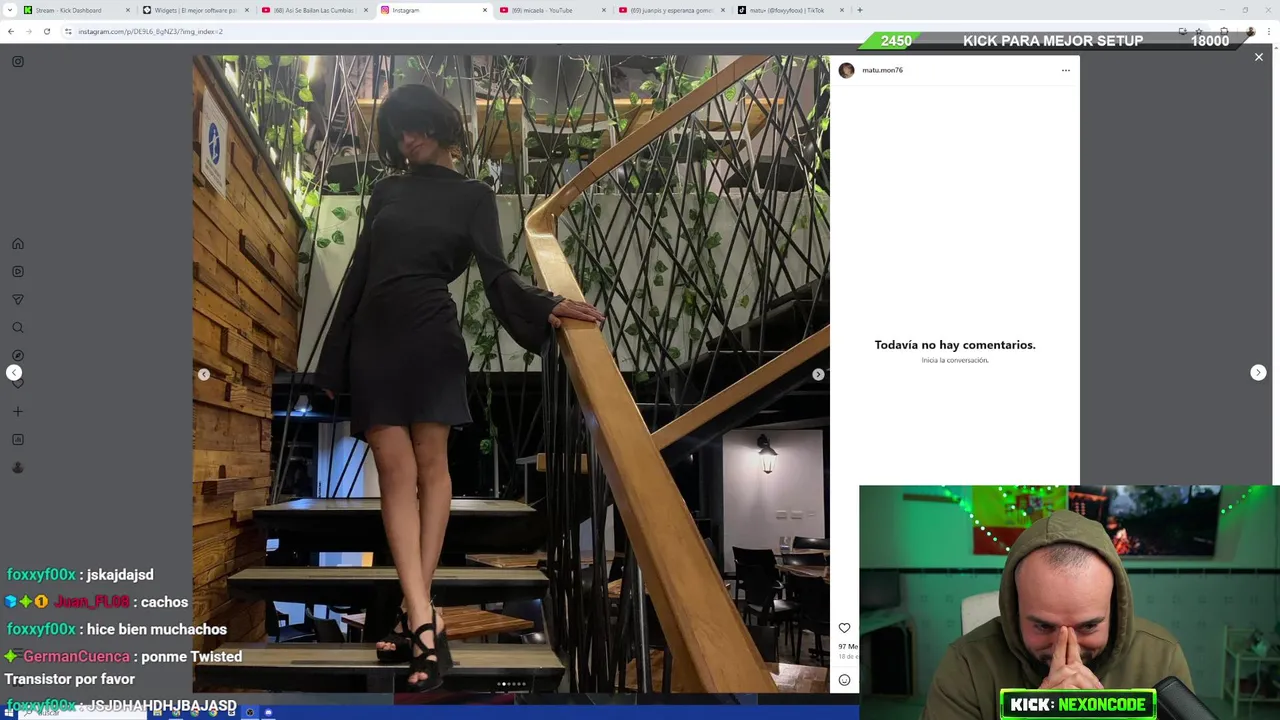Viewport: 1280px width, 720px height.
Task: Open the emoji picker for comments
Action: 844,680
